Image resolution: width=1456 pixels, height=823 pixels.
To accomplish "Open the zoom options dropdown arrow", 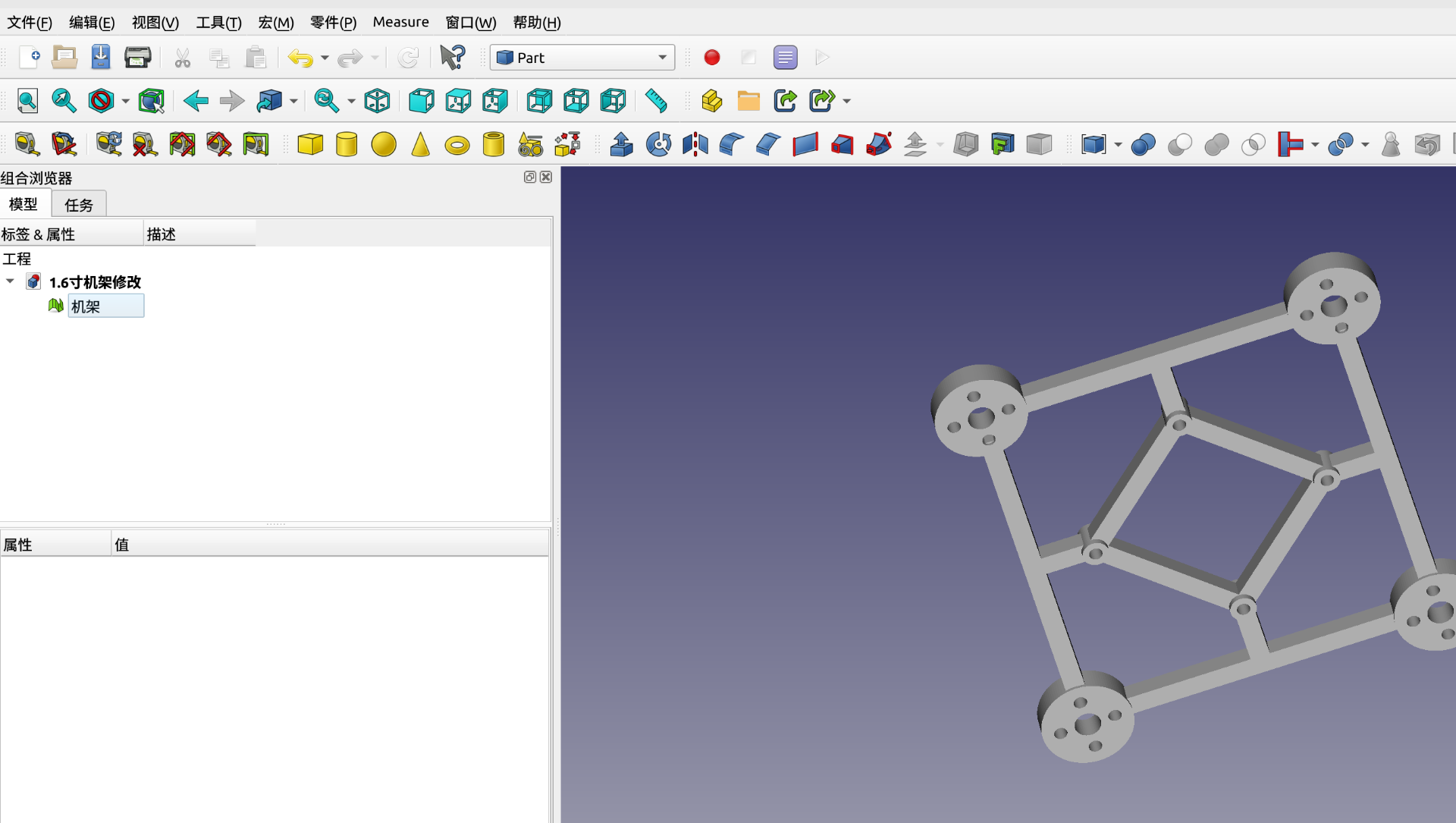I will (351, 101).
